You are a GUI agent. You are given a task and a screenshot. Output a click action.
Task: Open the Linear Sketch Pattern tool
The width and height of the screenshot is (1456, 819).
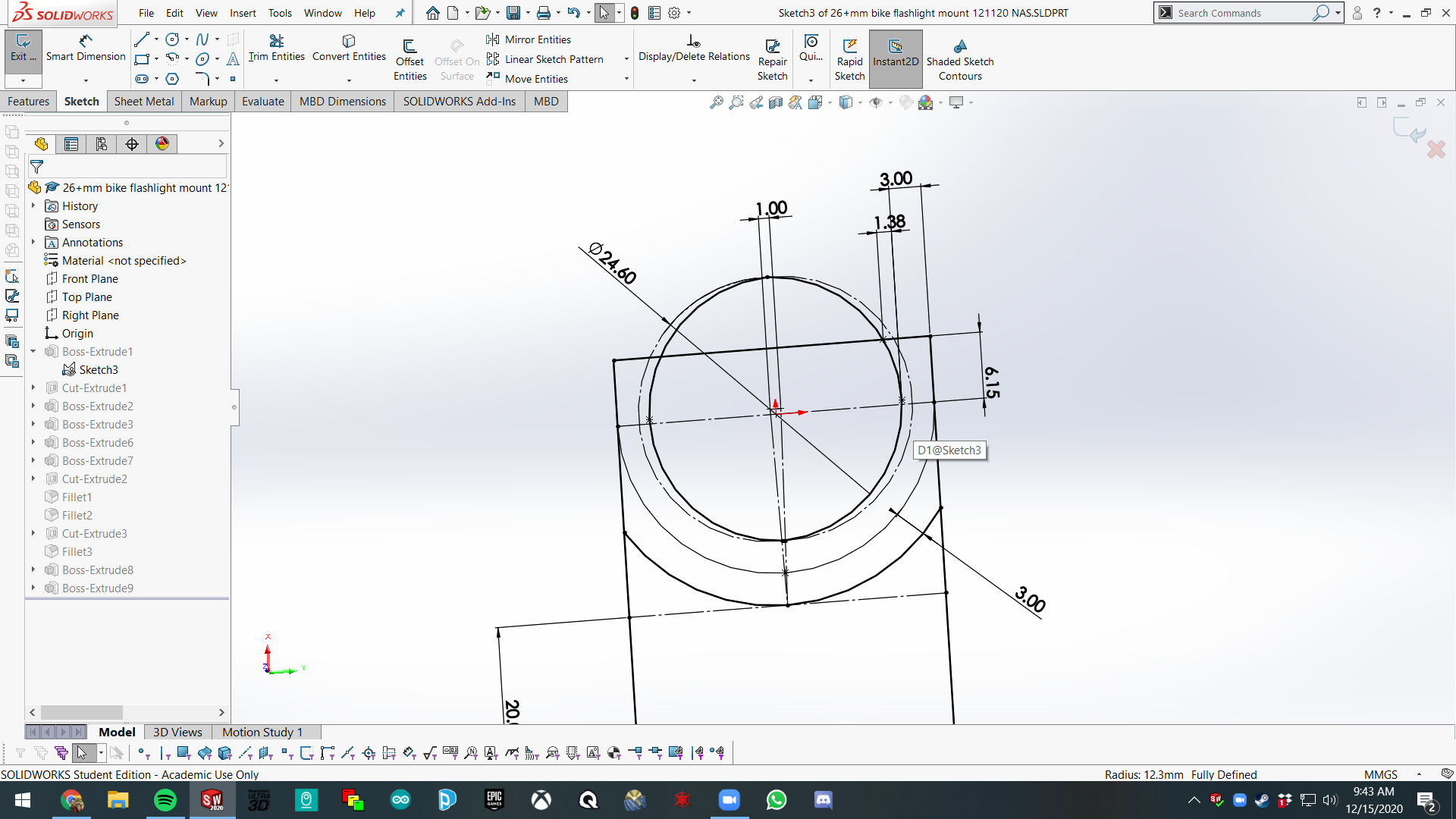click(545, 59)
